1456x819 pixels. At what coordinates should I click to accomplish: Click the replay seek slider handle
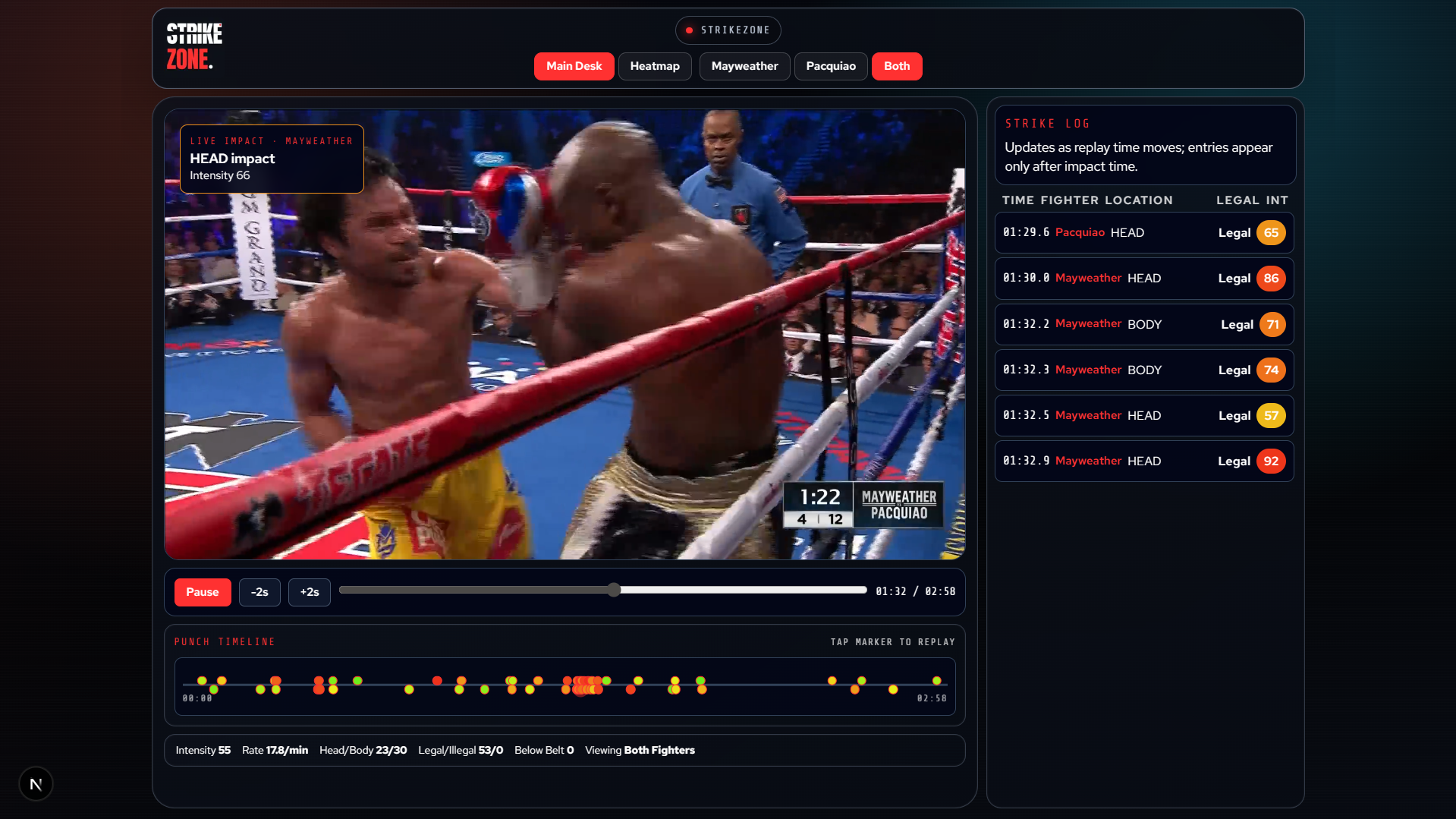click(x=614, y=590)
